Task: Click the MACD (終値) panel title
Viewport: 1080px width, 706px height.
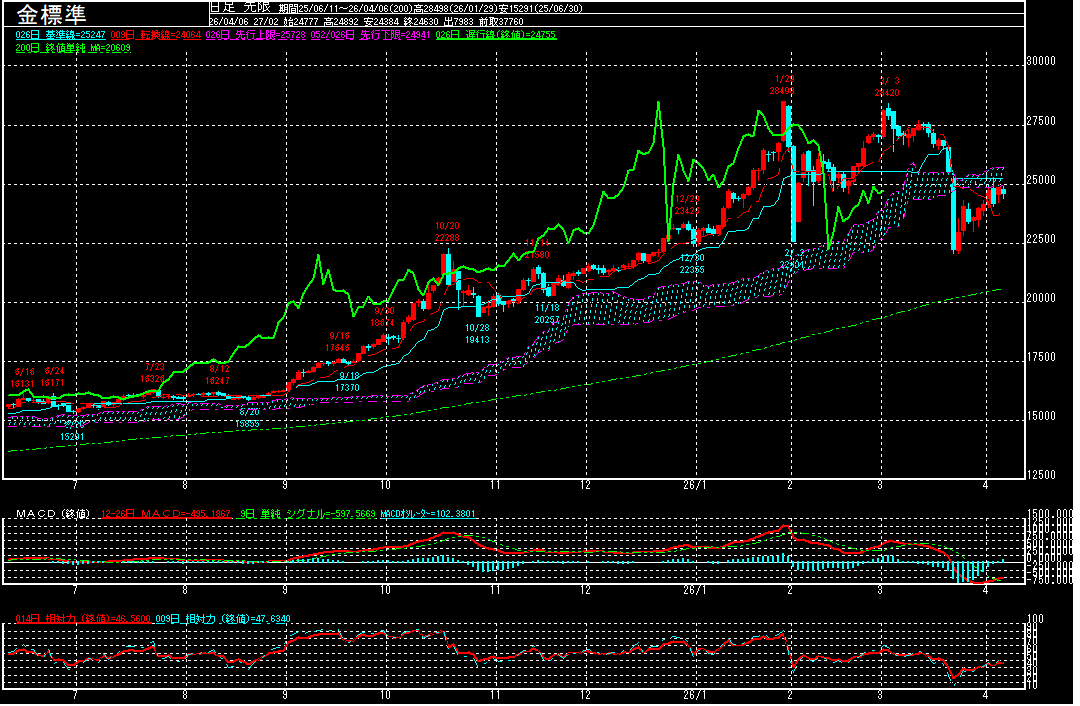Action: [x=52, y=514]
